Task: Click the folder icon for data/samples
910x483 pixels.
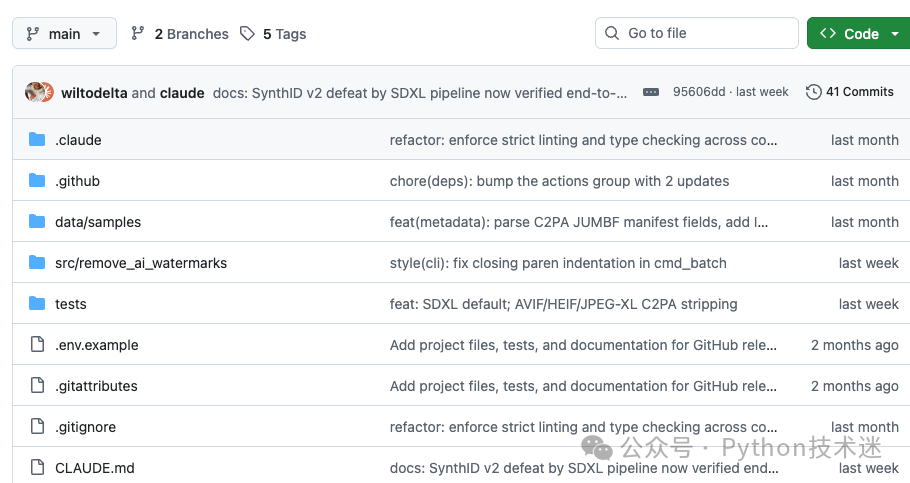Action: tap(37, 221)
